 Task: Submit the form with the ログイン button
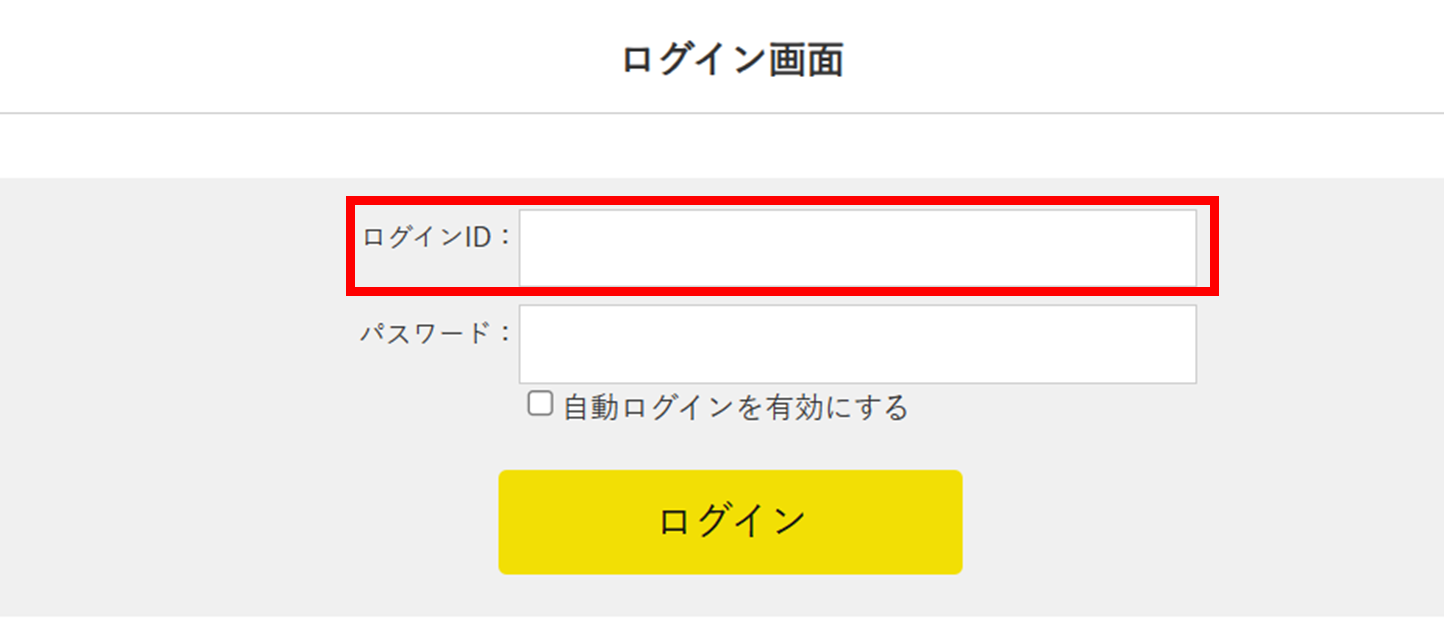(x=730, y=522)
